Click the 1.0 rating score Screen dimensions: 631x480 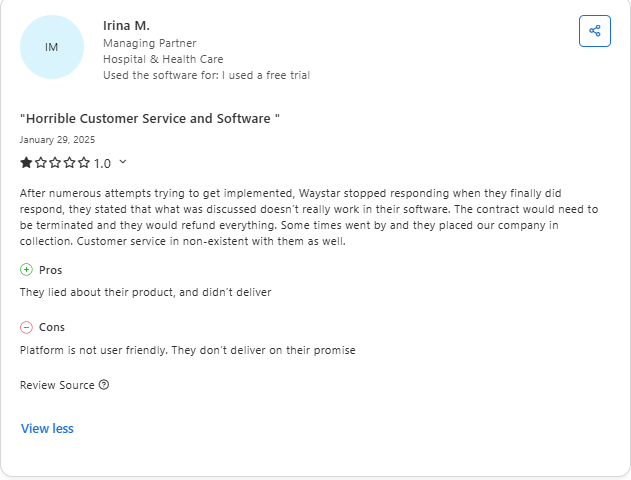click(x=103, y=163)
